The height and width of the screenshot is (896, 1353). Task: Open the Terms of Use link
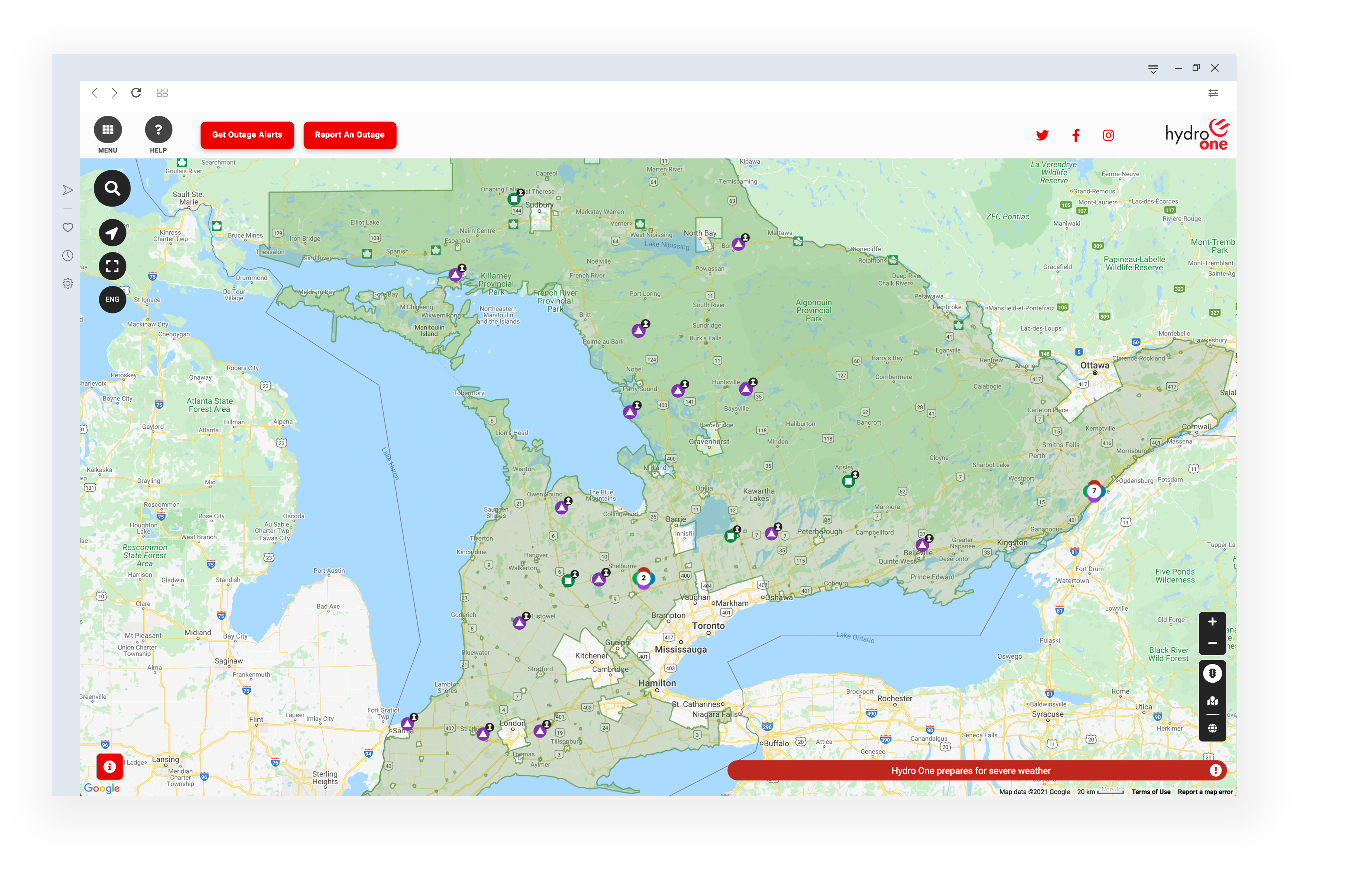tap(1150, 791)
